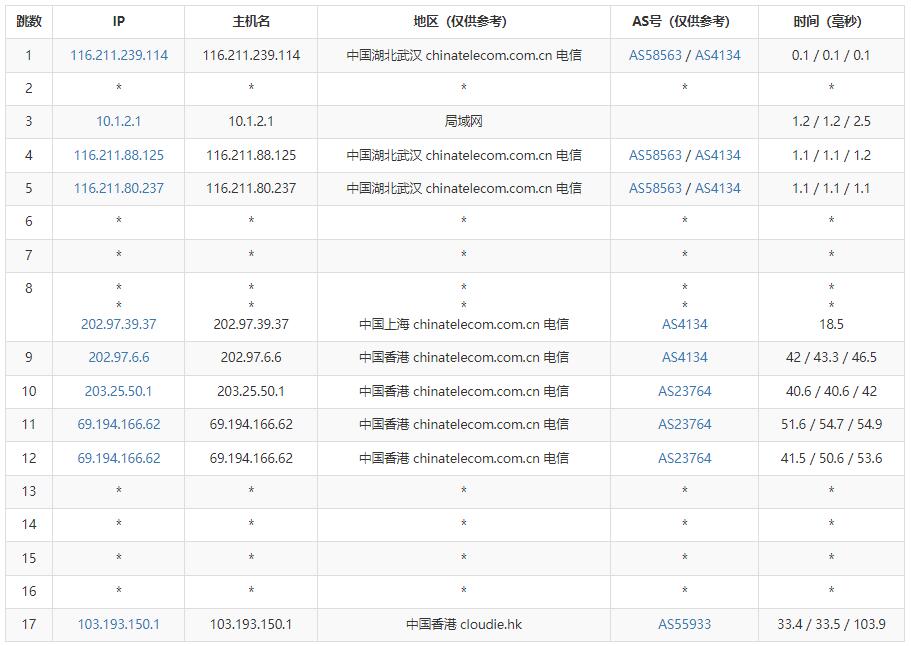The width and height of the screenshot is (911, 646).
Task: Click hop number 16 in 跳数 column
Action: (29, 591)
